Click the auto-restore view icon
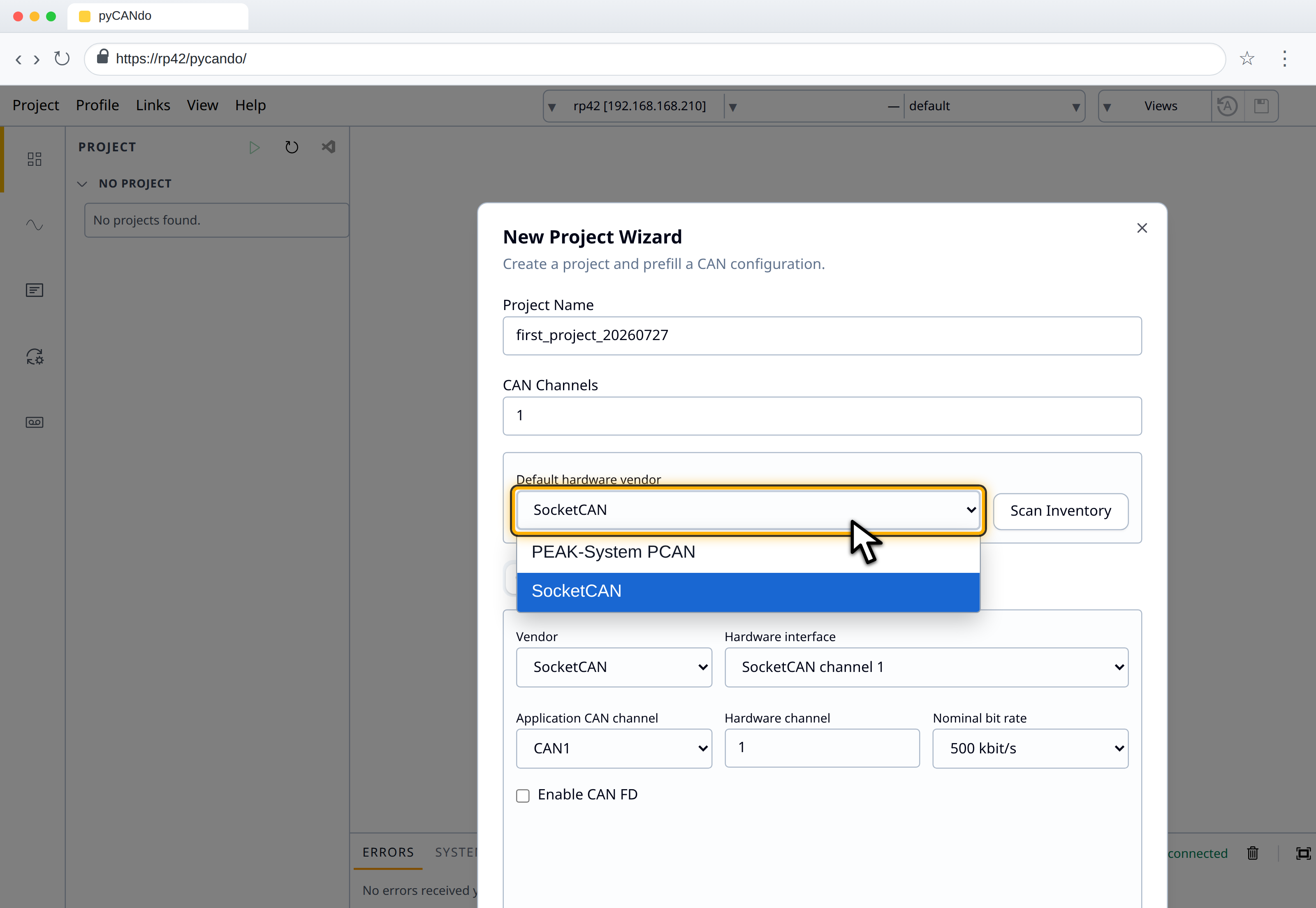The image size is (1316, 908). [1227, 107]
